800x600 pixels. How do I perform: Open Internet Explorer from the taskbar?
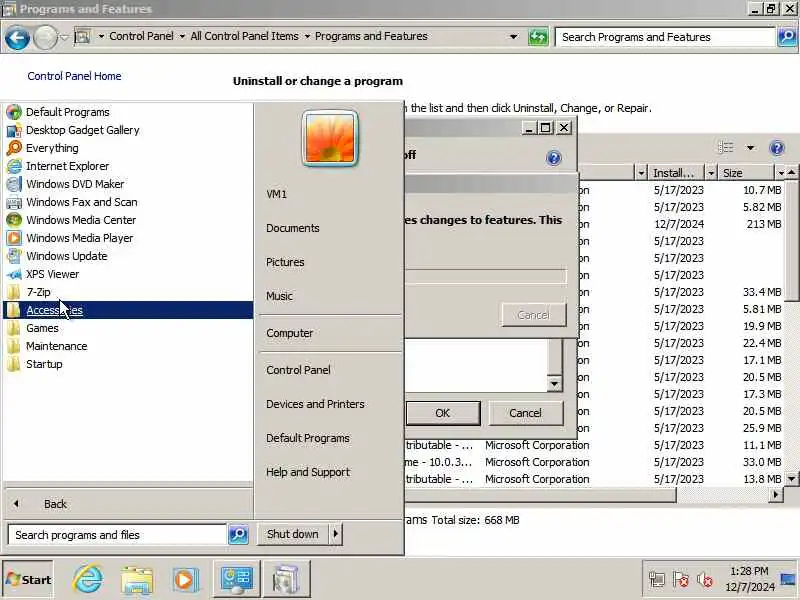[88, 580]
